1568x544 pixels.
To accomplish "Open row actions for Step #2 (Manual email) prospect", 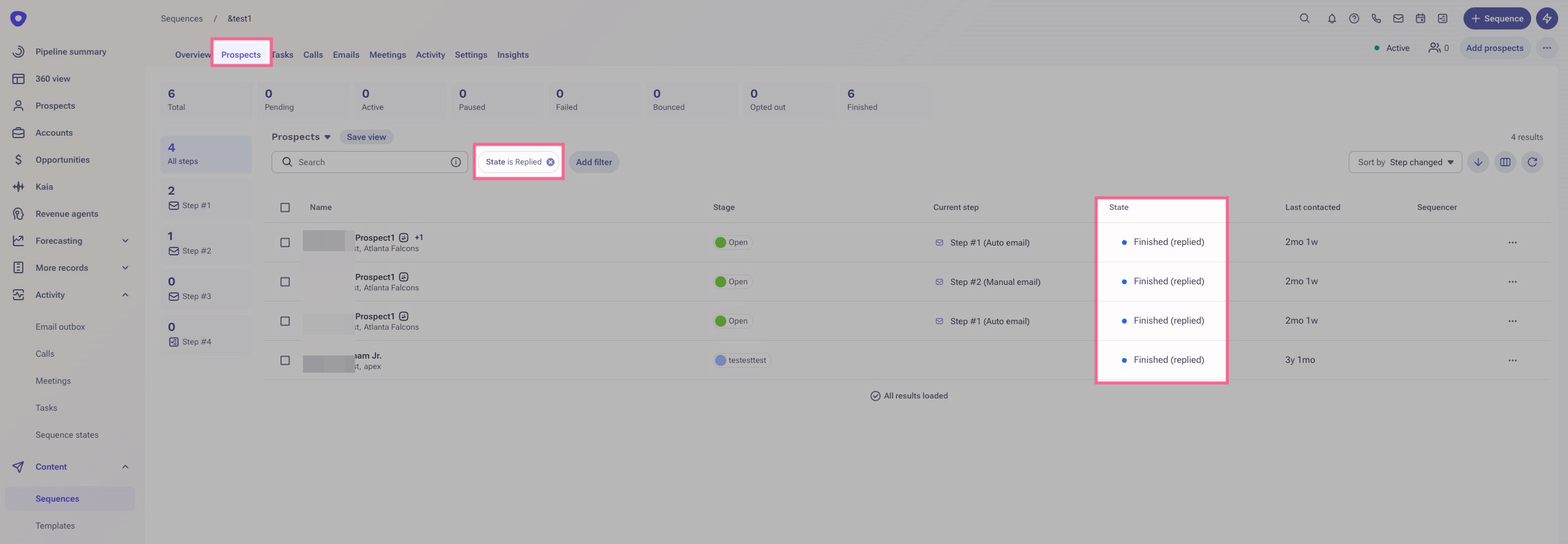I will 1512,282.
